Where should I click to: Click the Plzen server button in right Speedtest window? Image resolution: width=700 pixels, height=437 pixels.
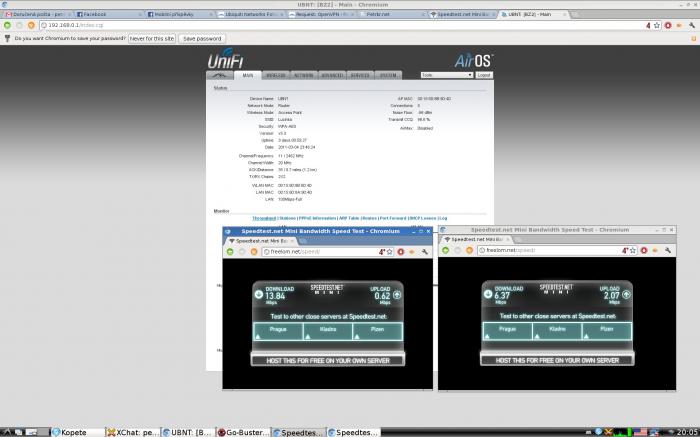pos(607,331)
